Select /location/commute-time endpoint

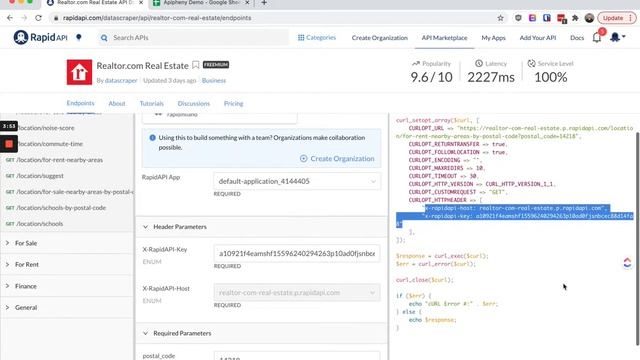[x=50, y=144]
